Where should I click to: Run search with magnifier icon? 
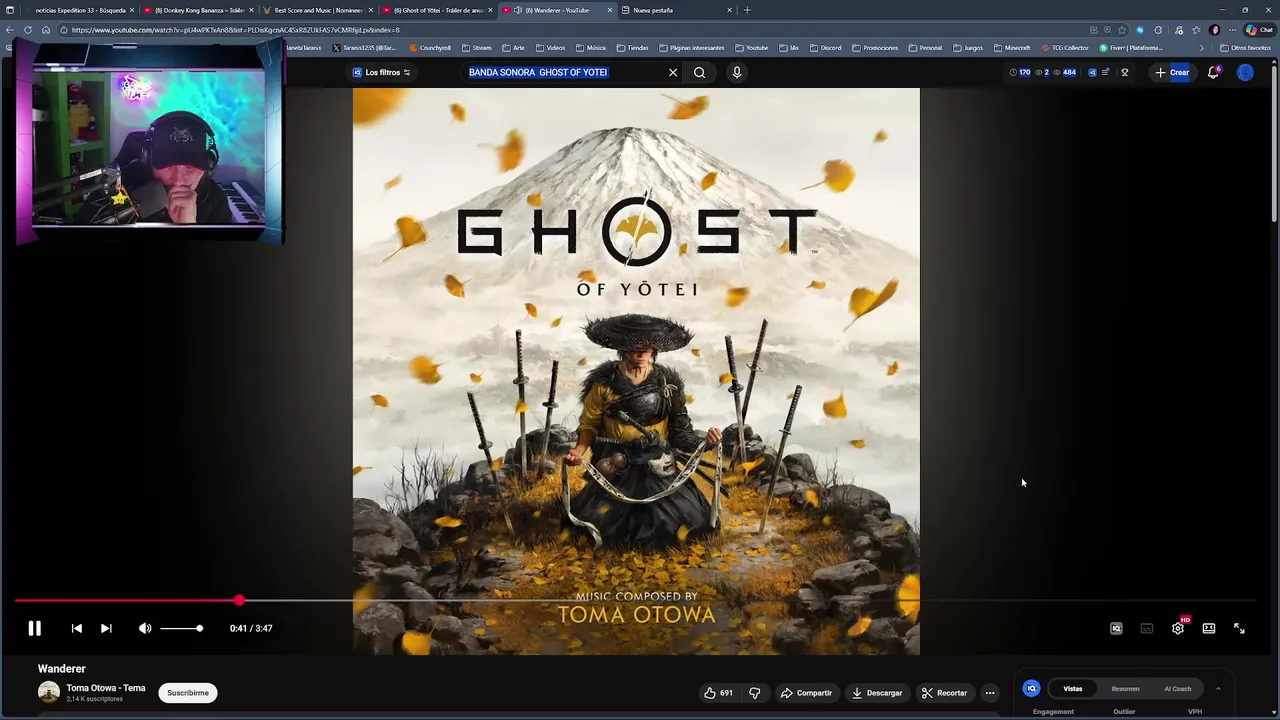point(700,72)
